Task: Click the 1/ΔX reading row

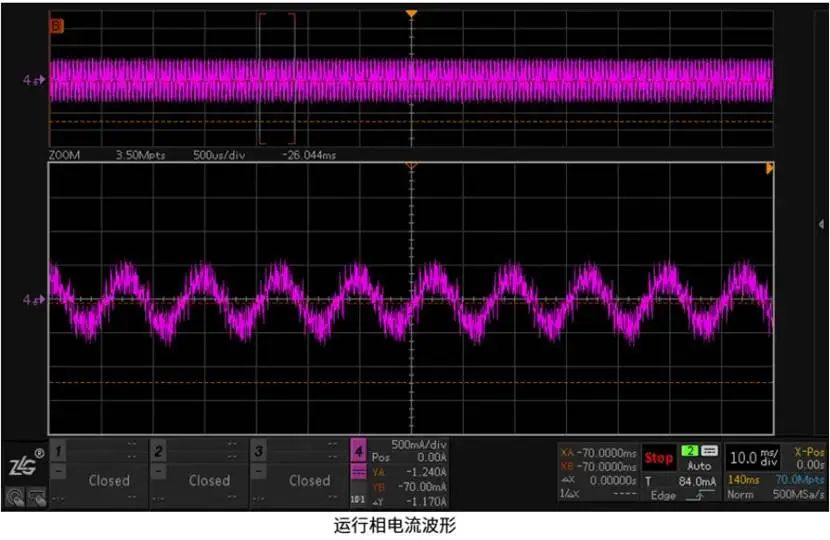Action: 598,494
